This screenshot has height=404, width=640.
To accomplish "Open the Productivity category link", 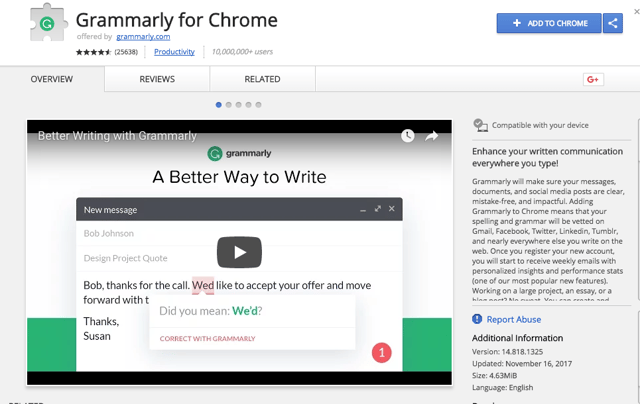I will point(174,52).
